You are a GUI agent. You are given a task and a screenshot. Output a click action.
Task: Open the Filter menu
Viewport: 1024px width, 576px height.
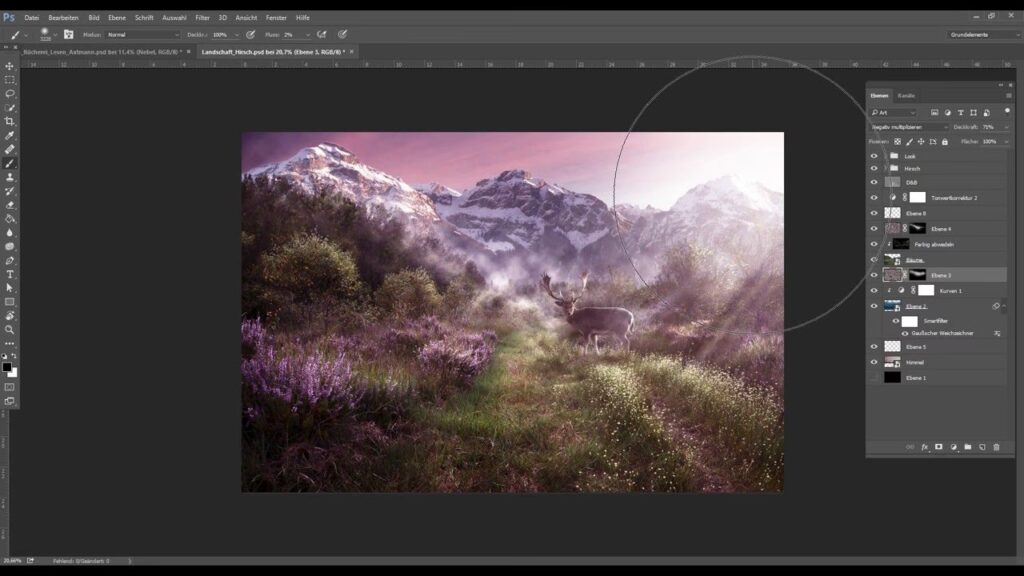click(202, 17)
